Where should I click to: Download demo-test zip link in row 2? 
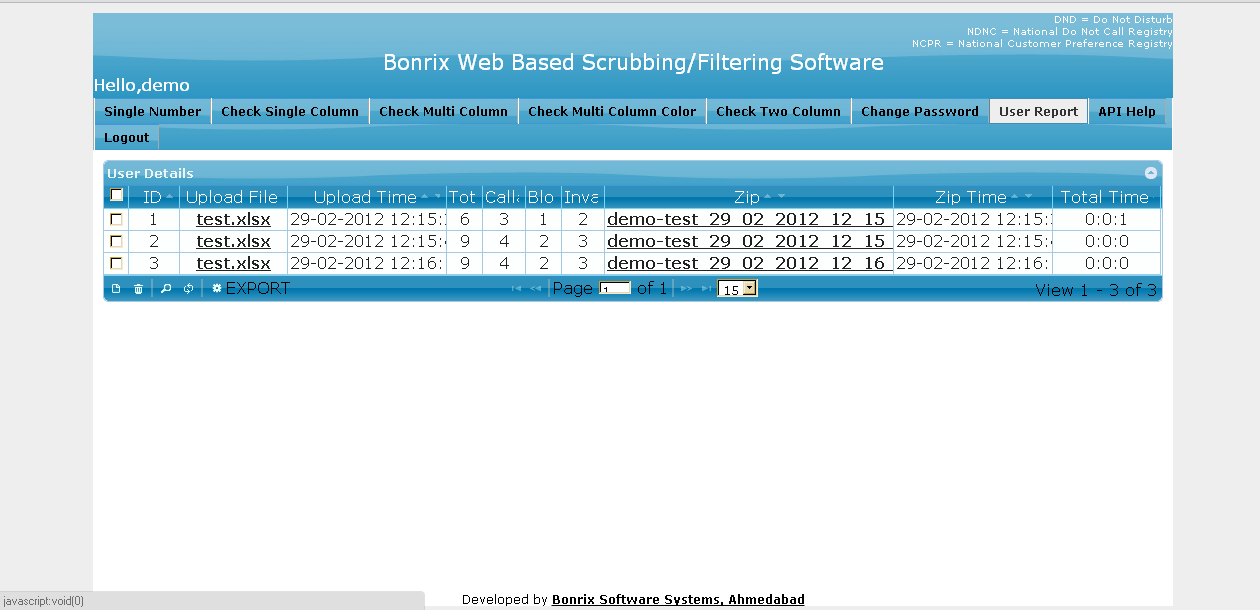tap(749, 241)
